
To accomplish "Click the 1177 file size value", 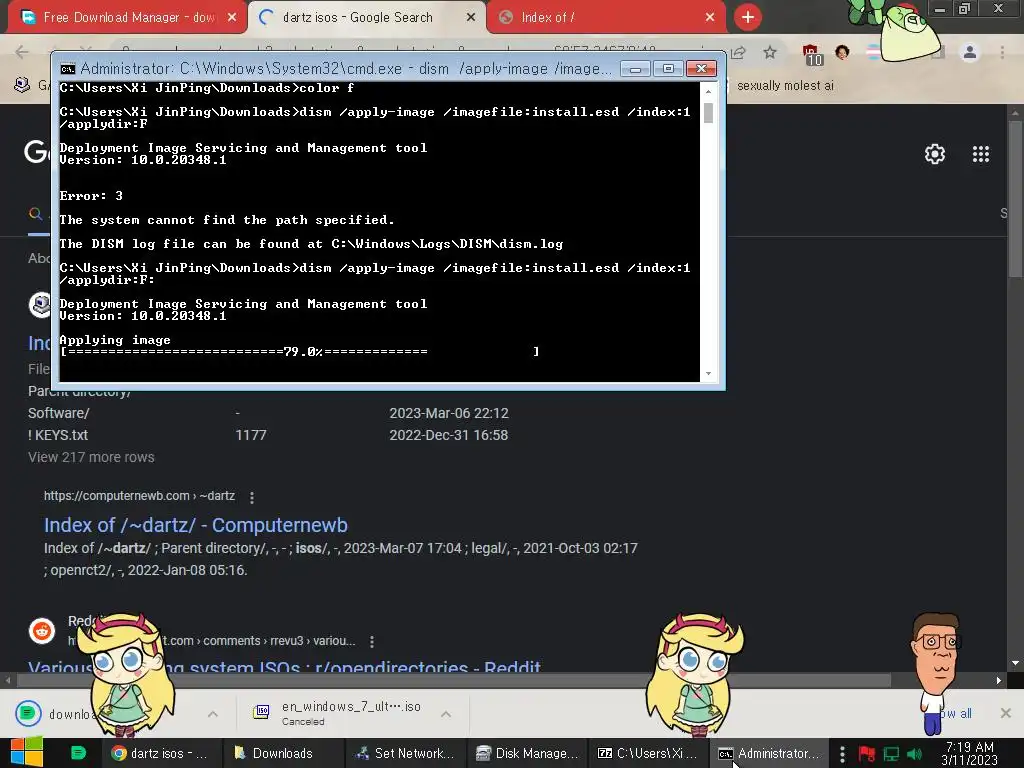I will pyautogui.click(x=251, y=435).
